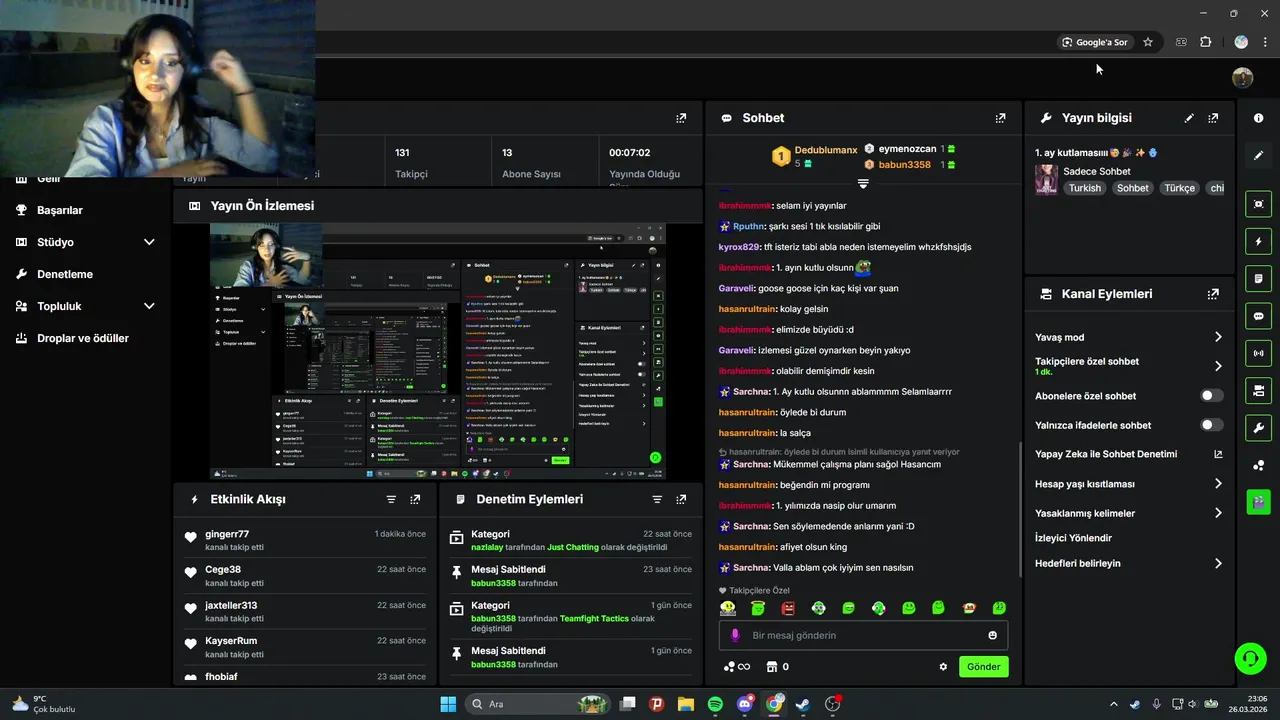
Task: Edit stream info with pencil icon
Action: (x=1189, y=118)
